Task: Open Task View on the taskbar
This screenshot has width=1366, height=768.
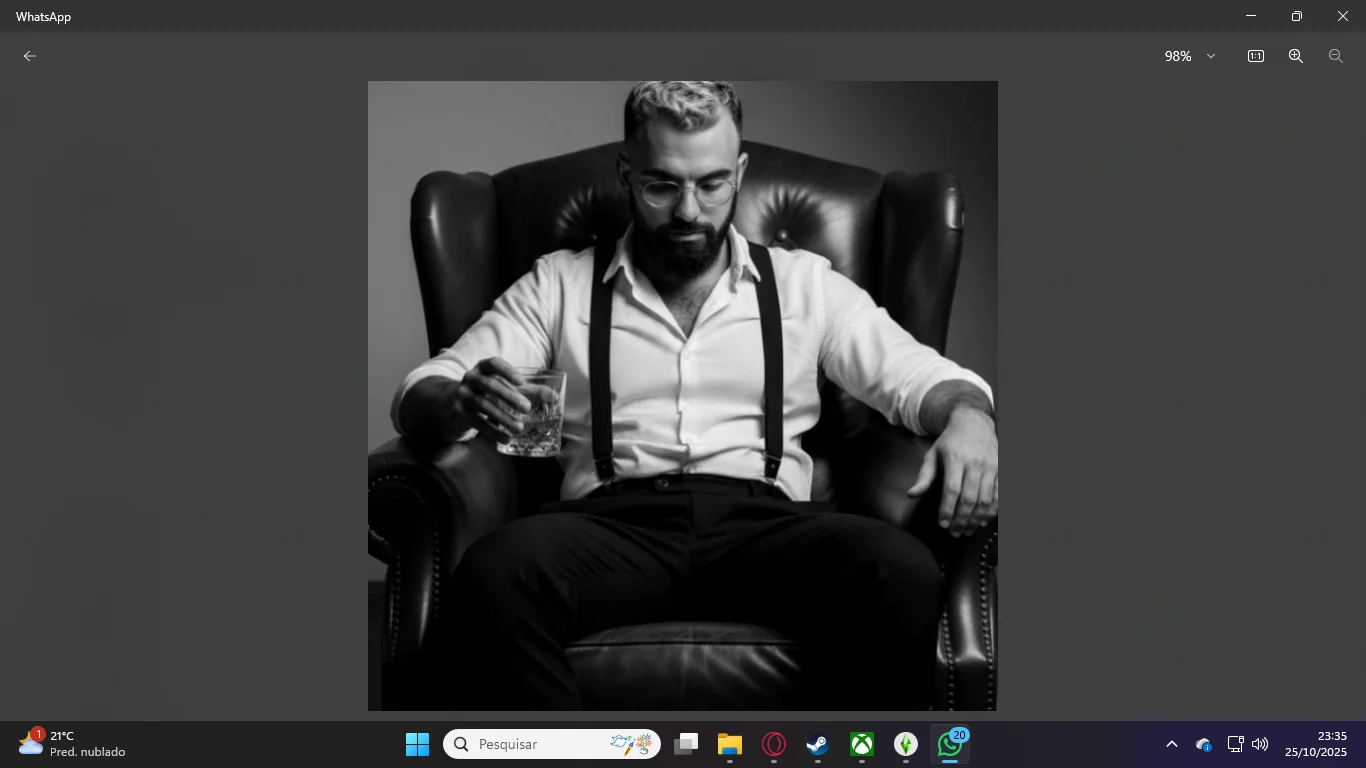Action: click(x=685, y=744)
